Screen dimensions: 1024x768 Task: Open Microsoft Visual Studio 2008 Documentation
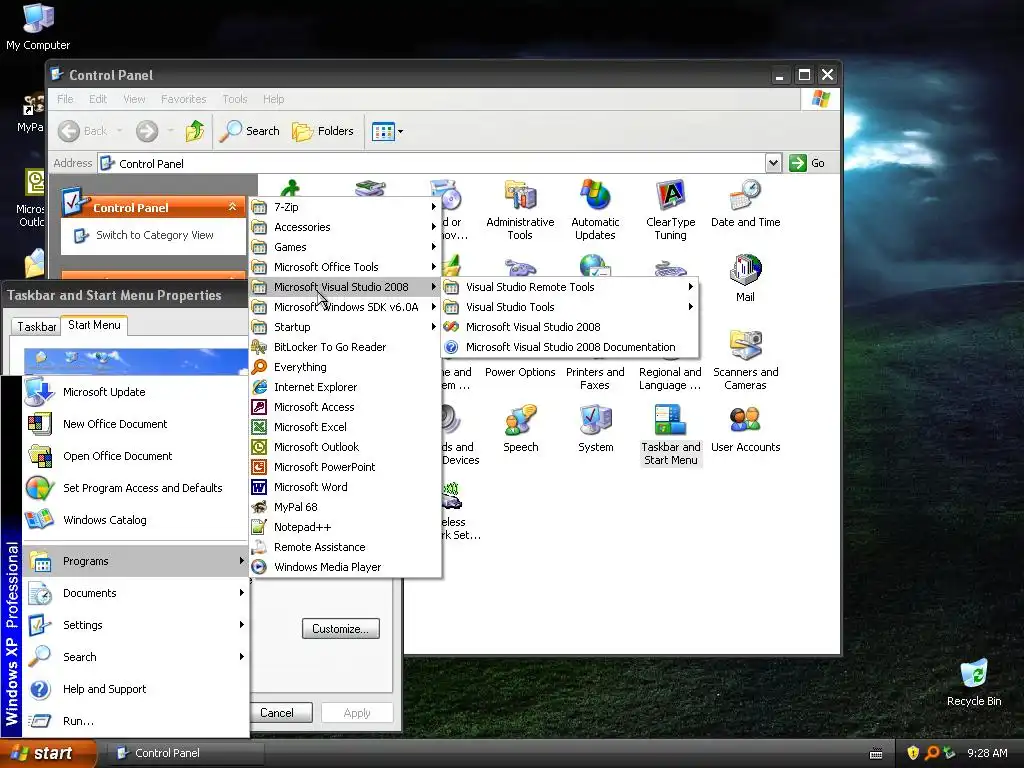tap(569, 347)
